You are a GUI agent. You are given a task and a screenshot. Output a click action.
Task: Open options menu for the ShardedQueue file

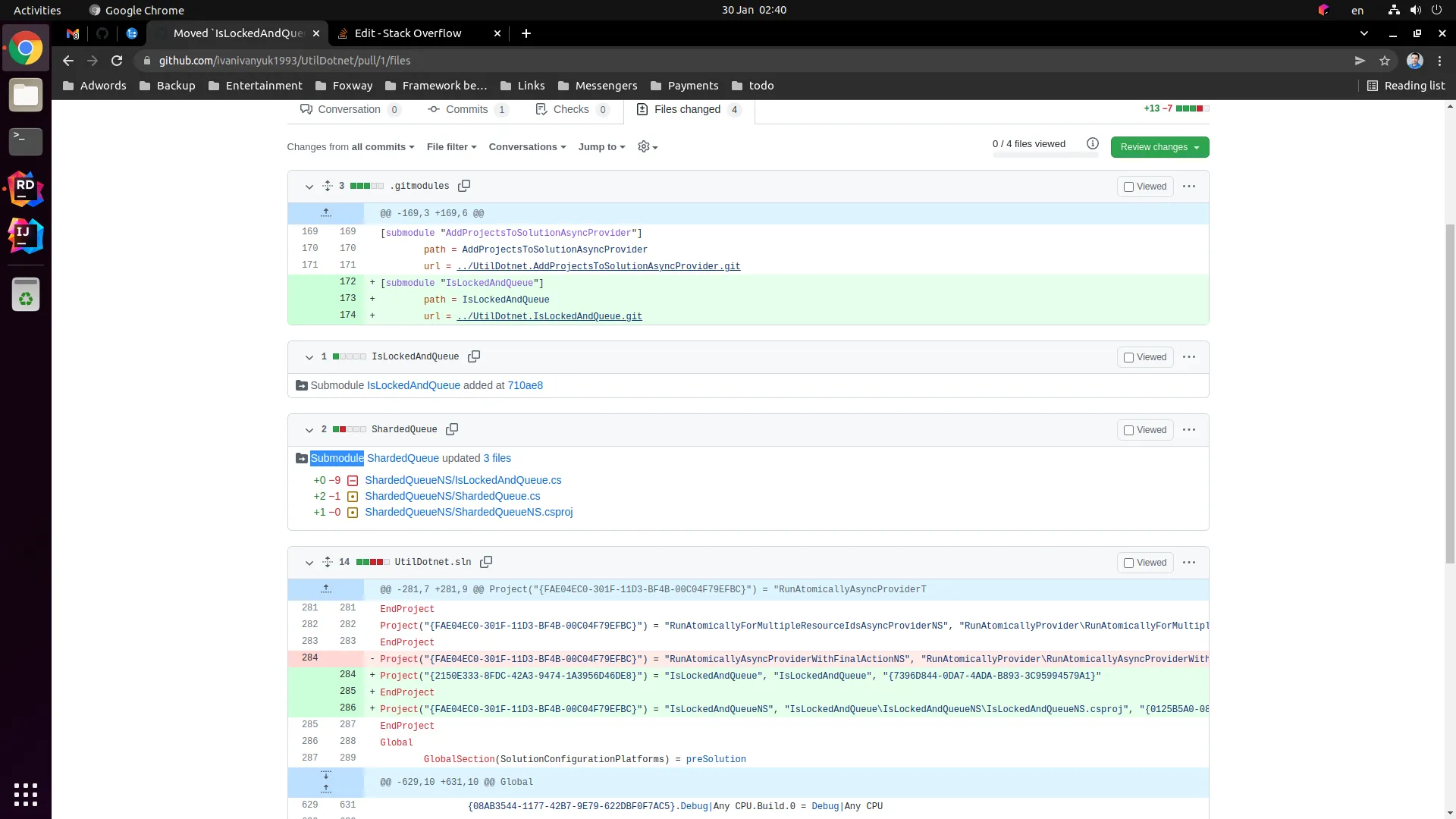[1188, 430]
